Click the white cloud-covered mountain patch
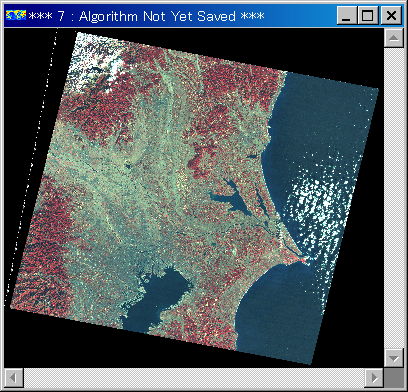The height and width of the screenshot is (392, 408). (95, 62)
